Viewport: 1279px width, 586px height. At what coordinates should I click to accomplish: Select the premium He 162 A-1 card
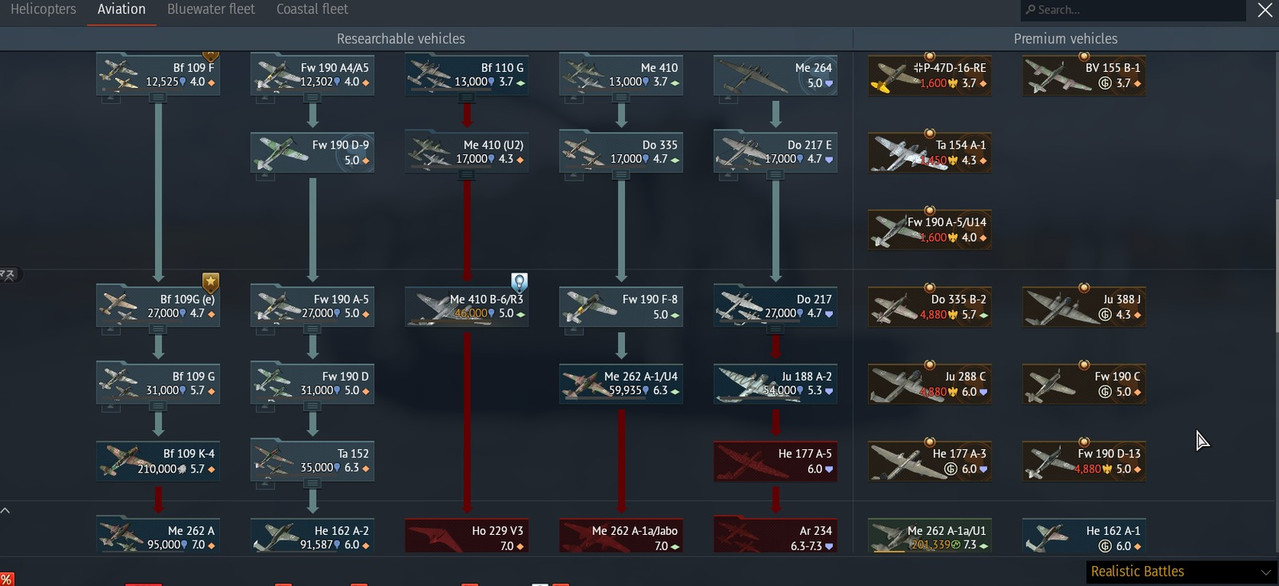(1084, 536)
